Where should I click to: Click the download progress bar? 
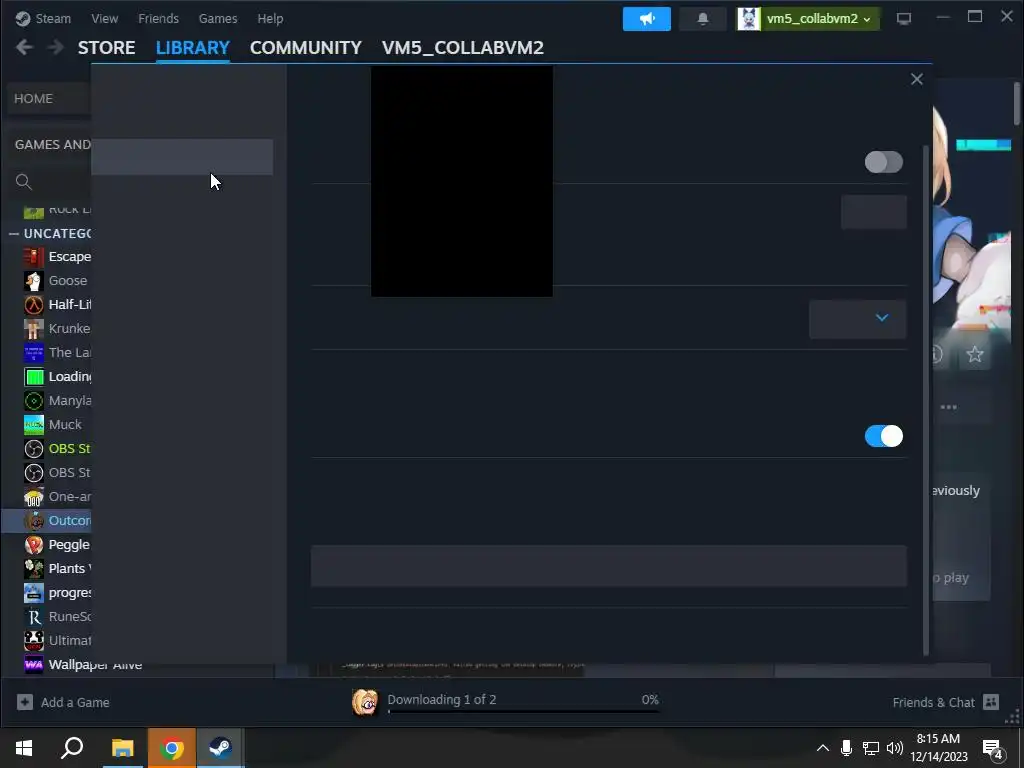click(x=523, y=711)
